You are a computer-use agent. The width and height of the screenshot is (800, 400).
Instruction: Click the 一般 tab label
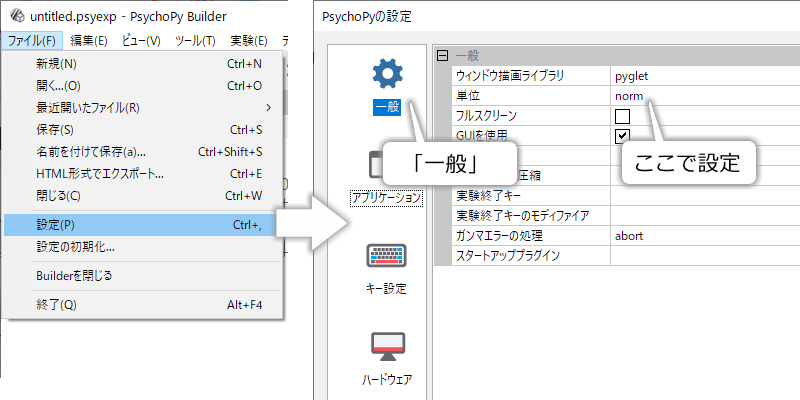click(387, 108)
